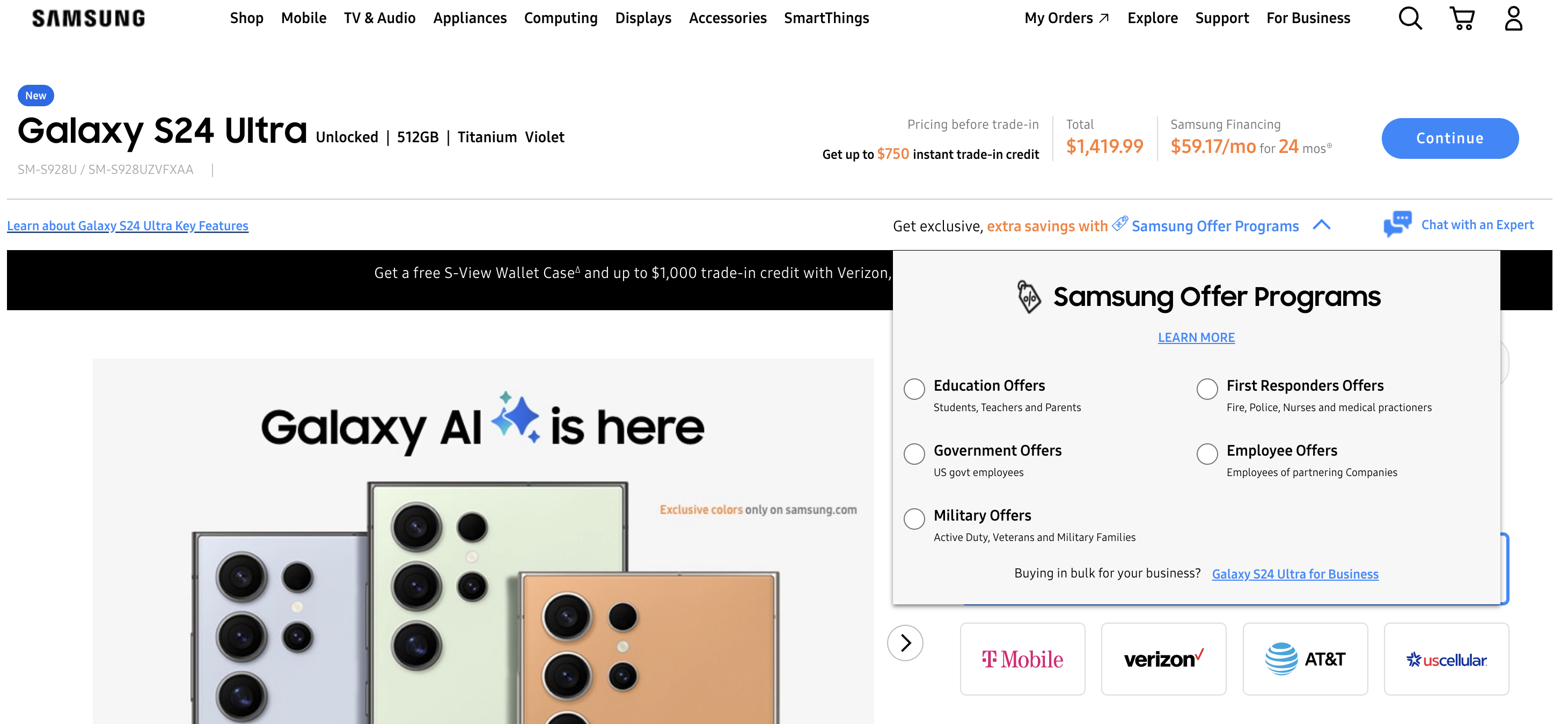
Task: Open the search magnifier icon
Action: click(1410, 18)
